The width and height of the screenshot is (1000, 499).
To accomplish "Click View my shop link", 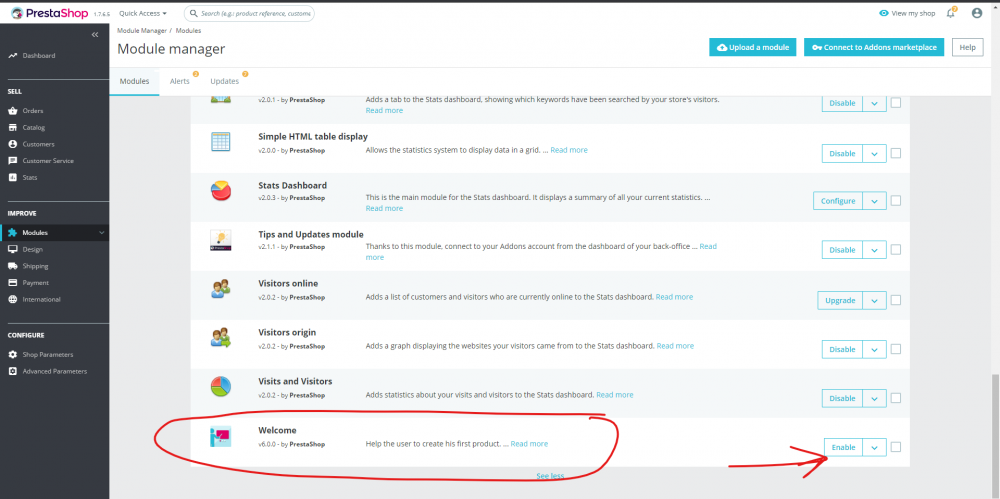I will [907, 13].
